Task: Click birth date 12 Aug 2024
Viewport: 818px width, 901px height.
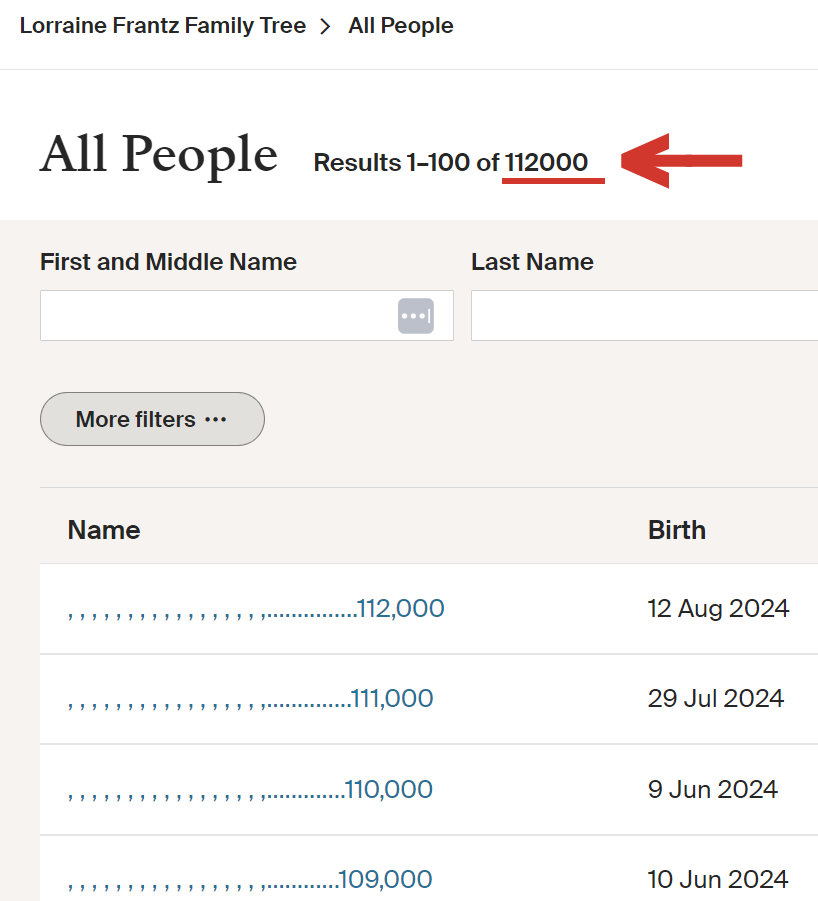Action: [718, 608]
